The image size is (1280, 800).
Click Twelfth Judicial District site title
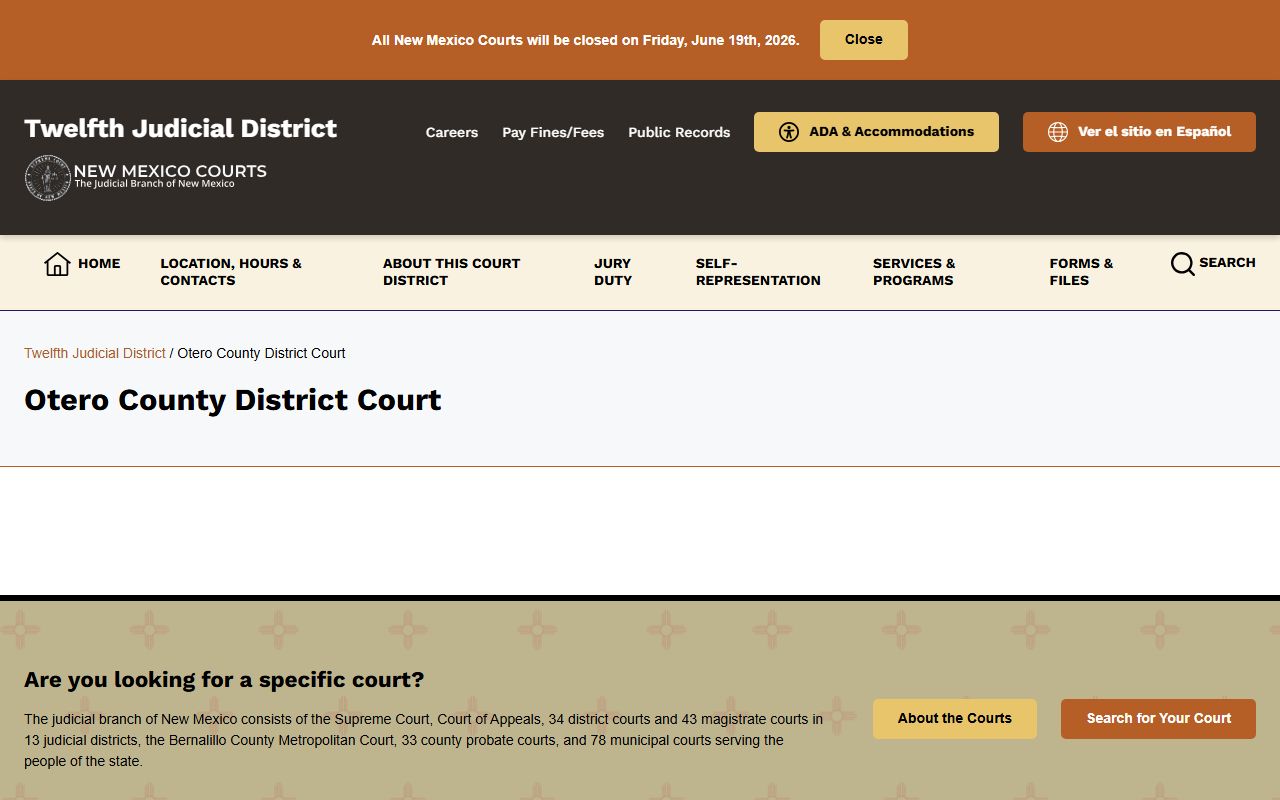click(x=181, y=128)
